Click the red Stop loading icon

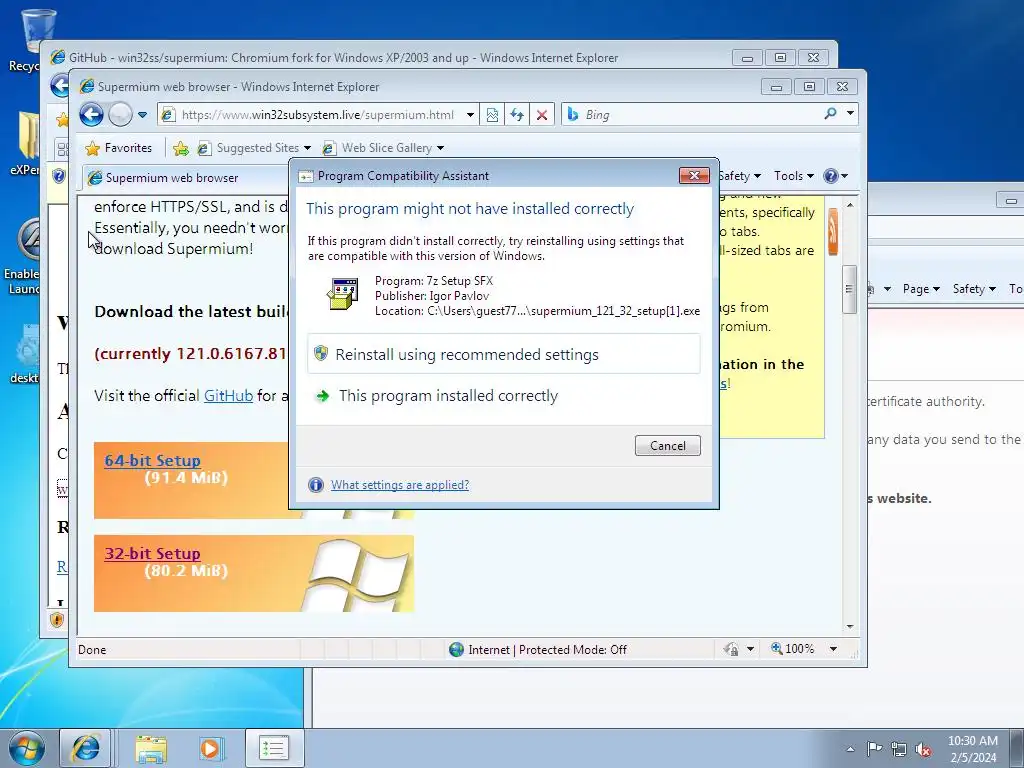541,115
